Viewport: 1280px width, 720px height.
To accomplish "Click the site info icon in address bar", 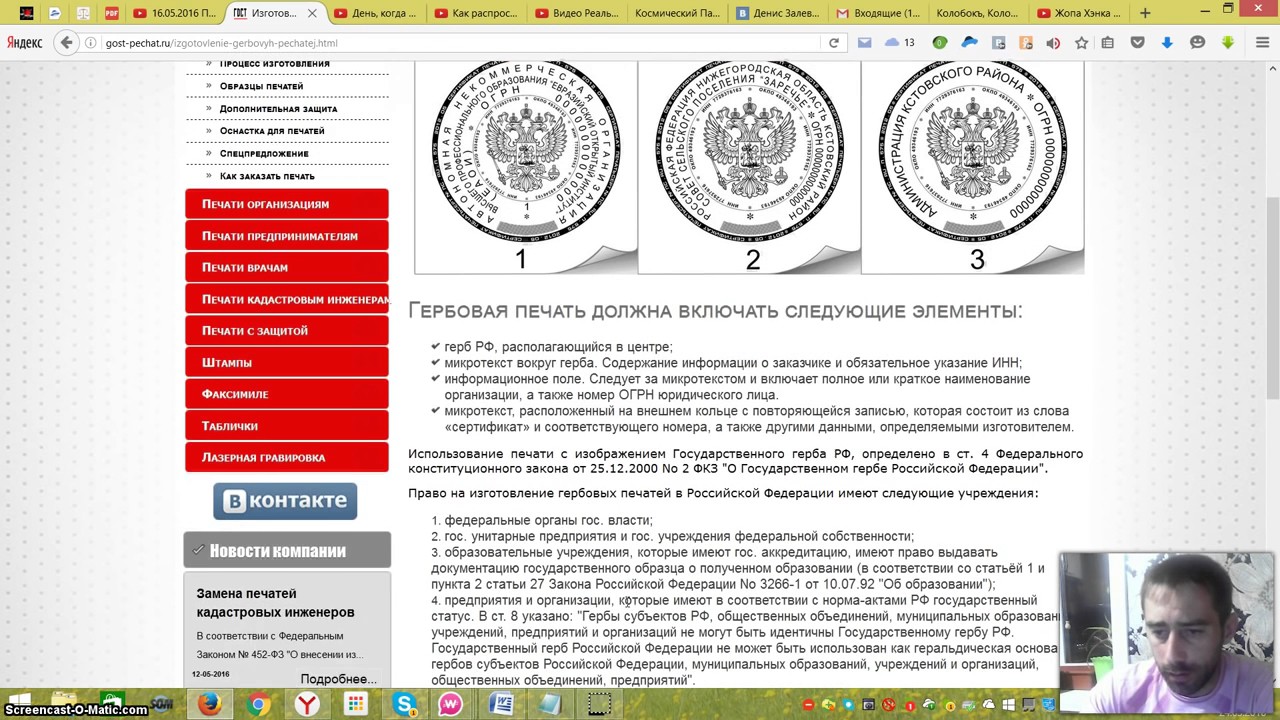I will (x=91, y=43).
